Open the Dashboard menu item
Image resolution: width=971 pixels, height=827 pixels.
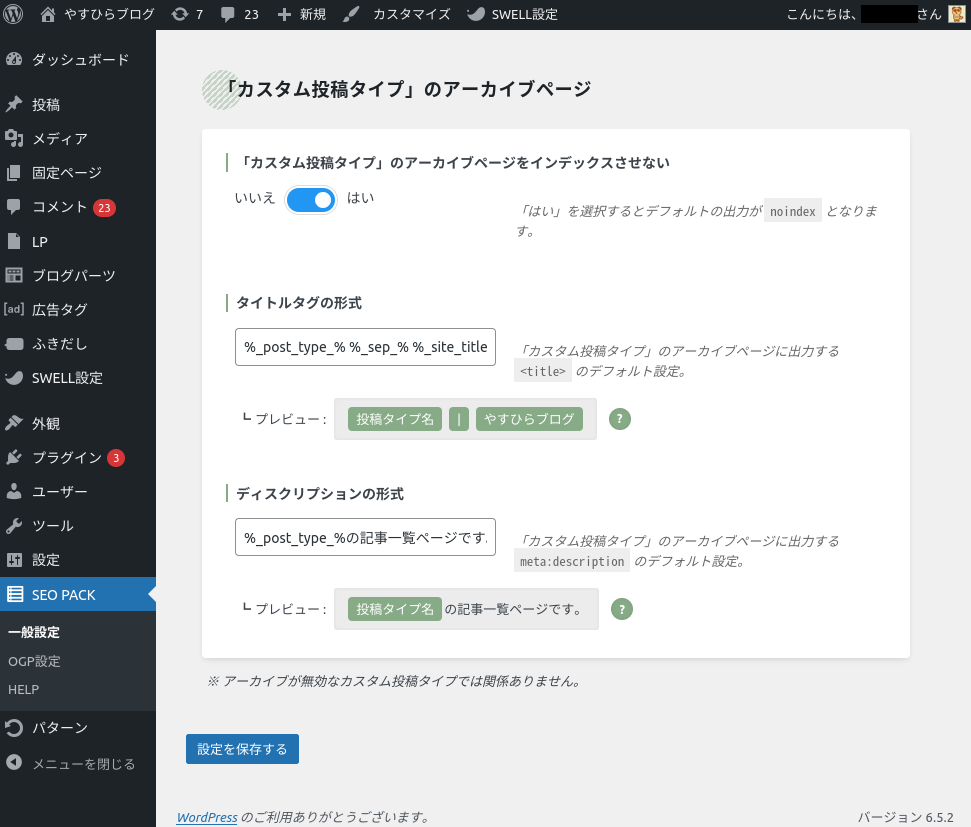(x=79, y=60)
